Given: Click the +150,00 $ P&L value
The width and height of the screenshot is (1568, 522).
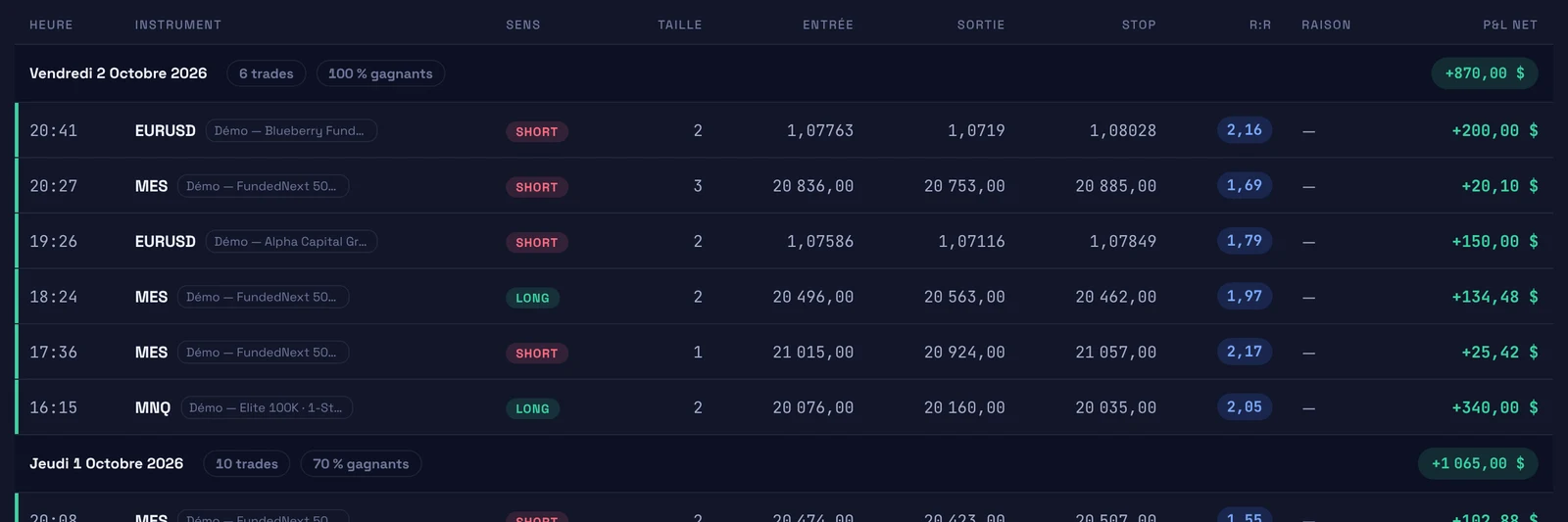Looking at the screenshot, I should point(1495,241).
